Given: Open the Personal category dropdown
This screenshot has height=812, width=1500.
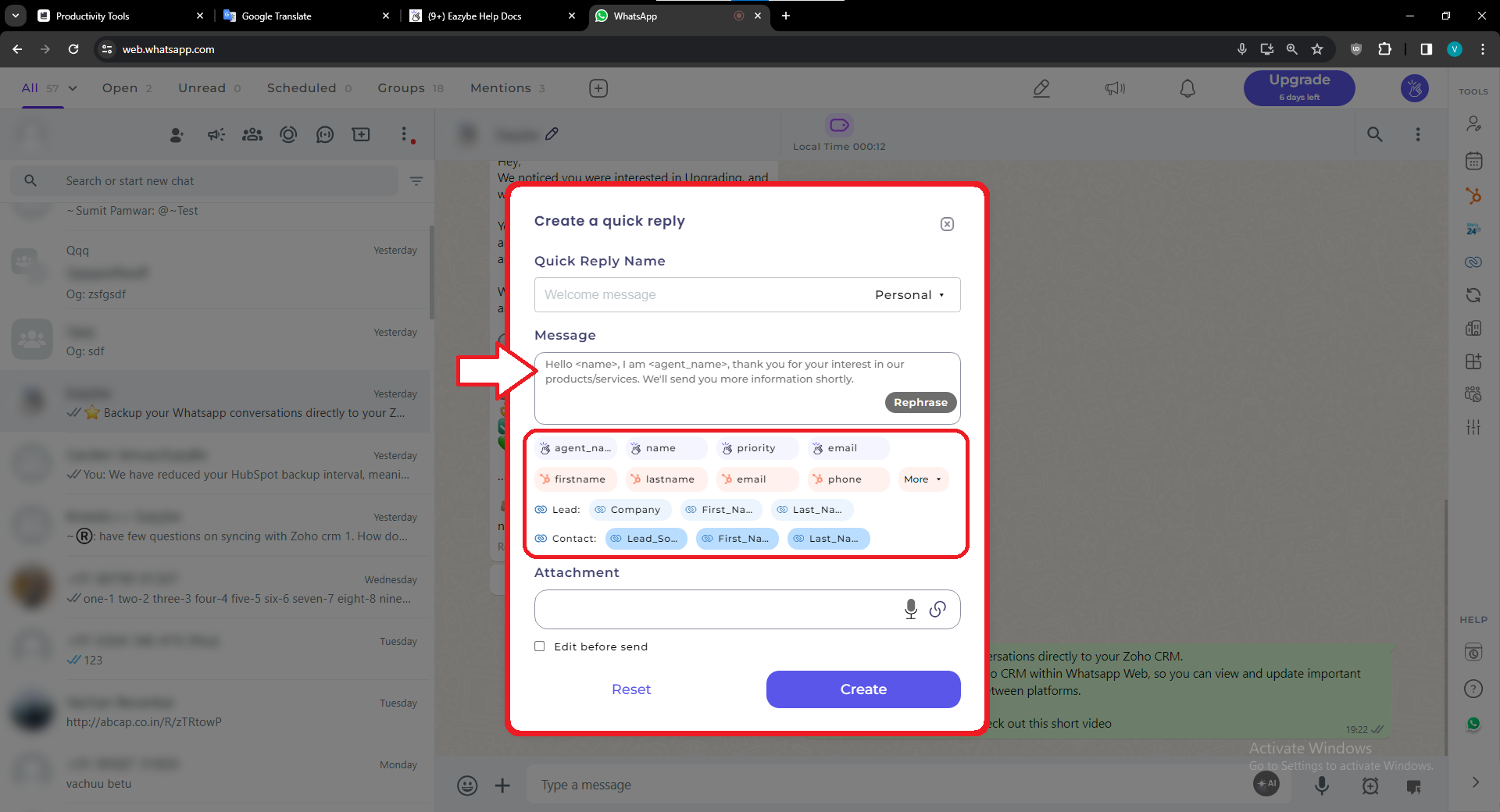Looking at the screenshot, I should (x=910, y=295).
